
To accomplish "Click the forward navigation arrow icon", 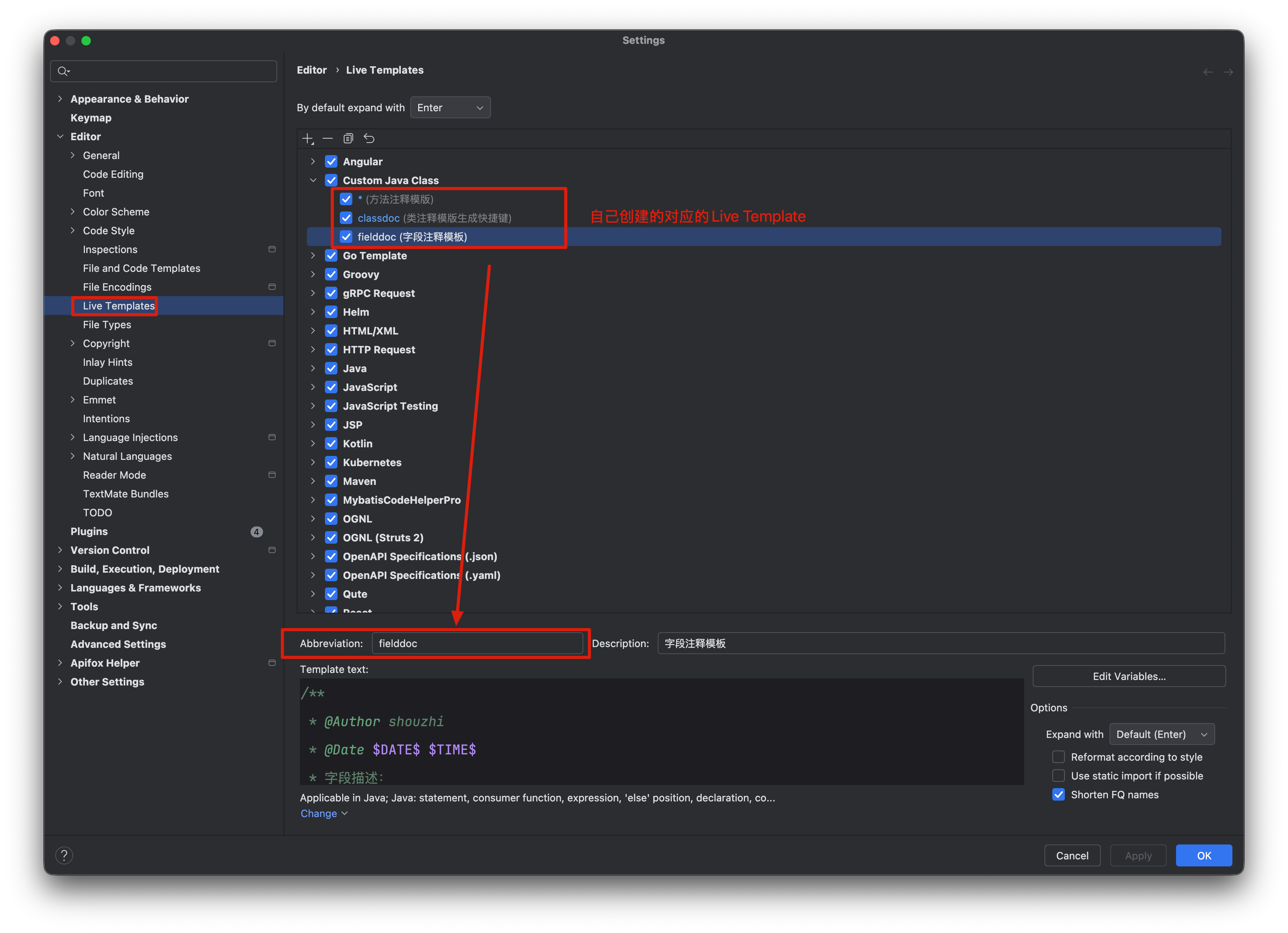I will (1228, 72).
